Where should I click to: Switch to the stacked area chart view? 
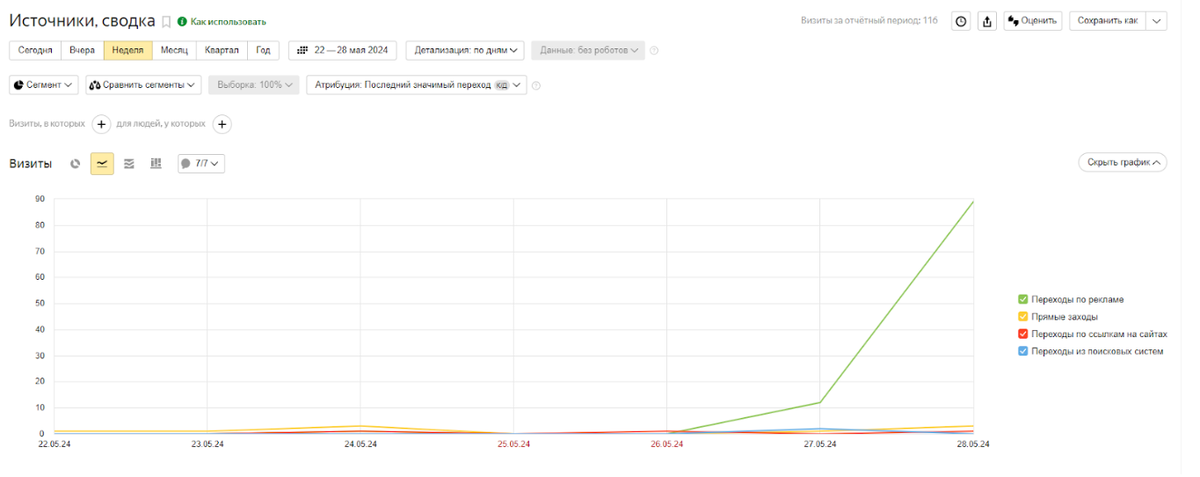coord(129,163)
